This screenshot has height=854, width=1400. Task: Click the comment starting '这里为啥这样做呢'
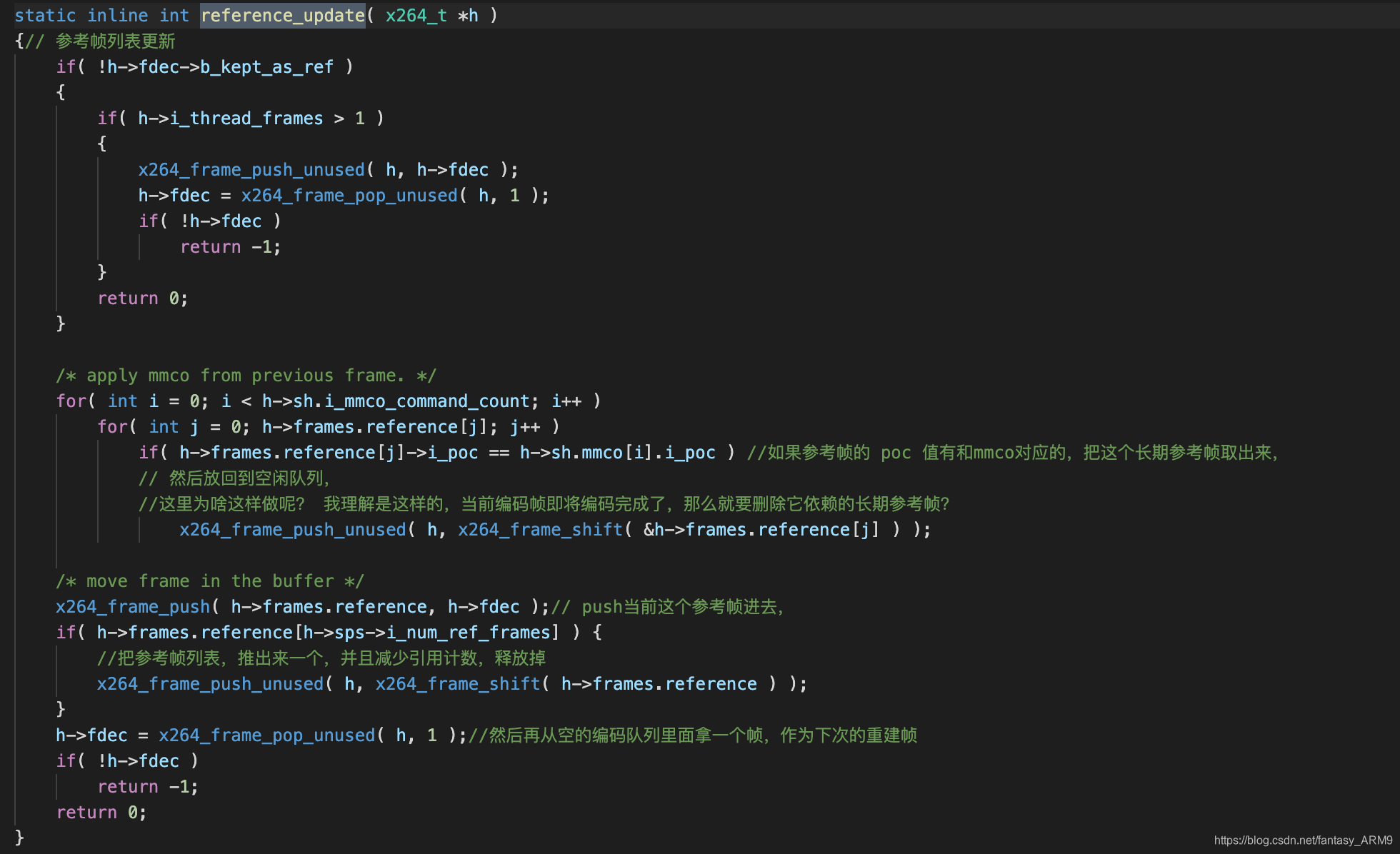coord(544,503)
